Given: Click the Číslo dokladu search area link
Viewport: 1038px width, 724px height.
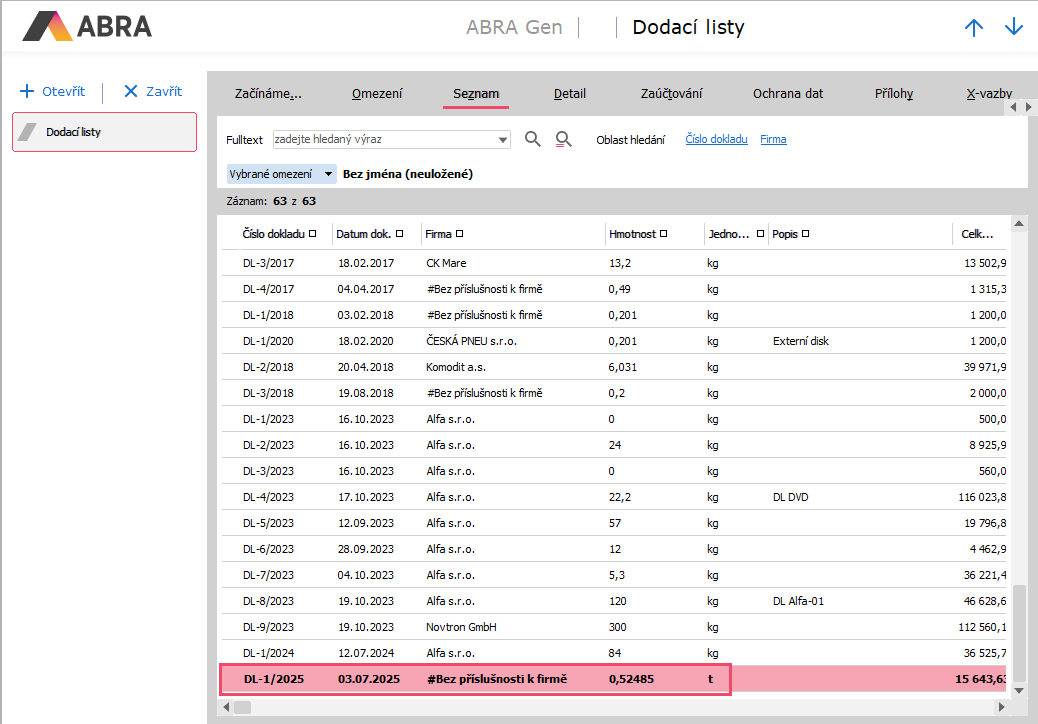Looking at the screenshot, I should pos(716,139).
